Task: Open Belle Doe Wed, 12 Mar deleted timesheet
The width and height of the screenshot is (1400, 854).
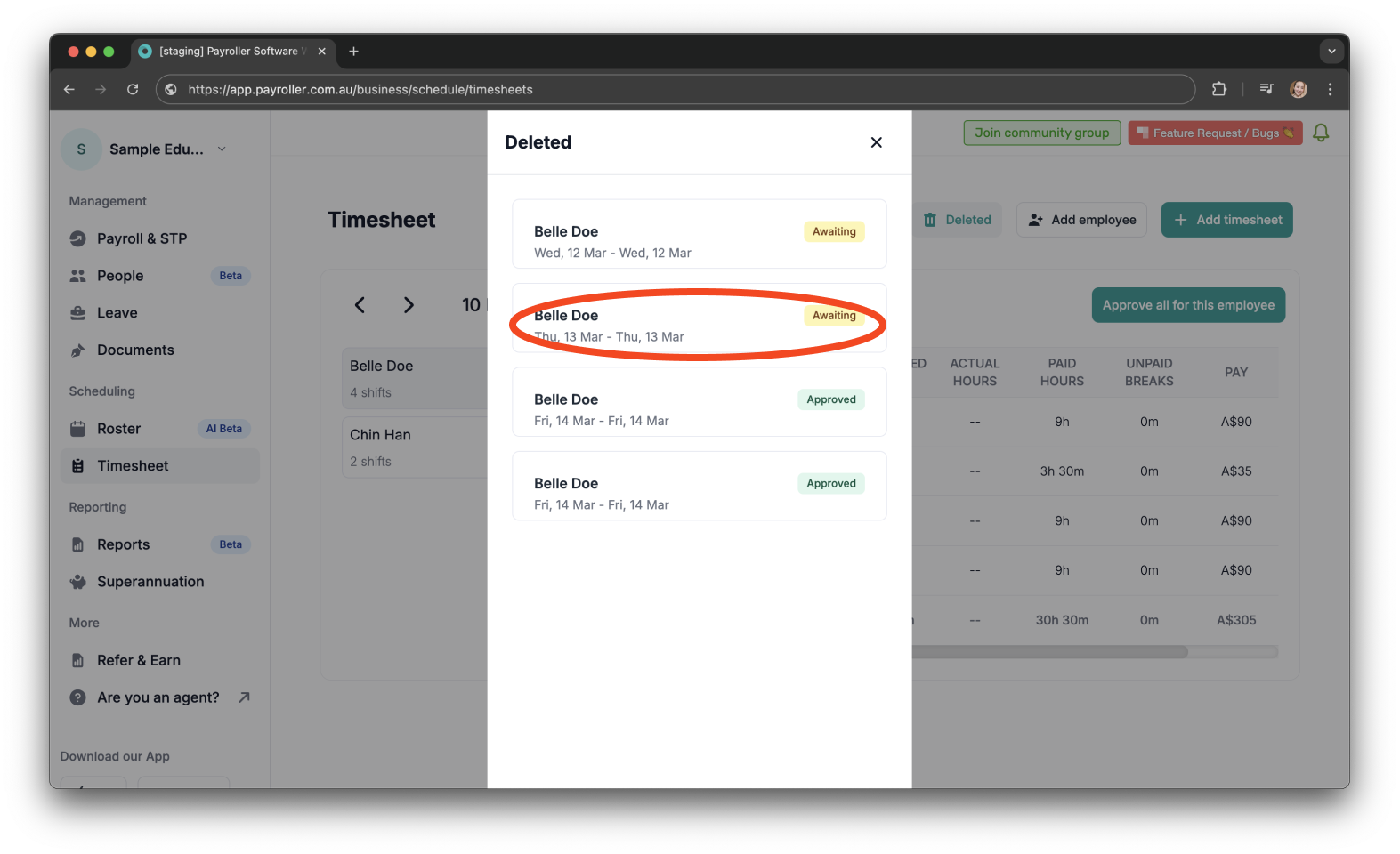Action: click(x=699, y=234)
